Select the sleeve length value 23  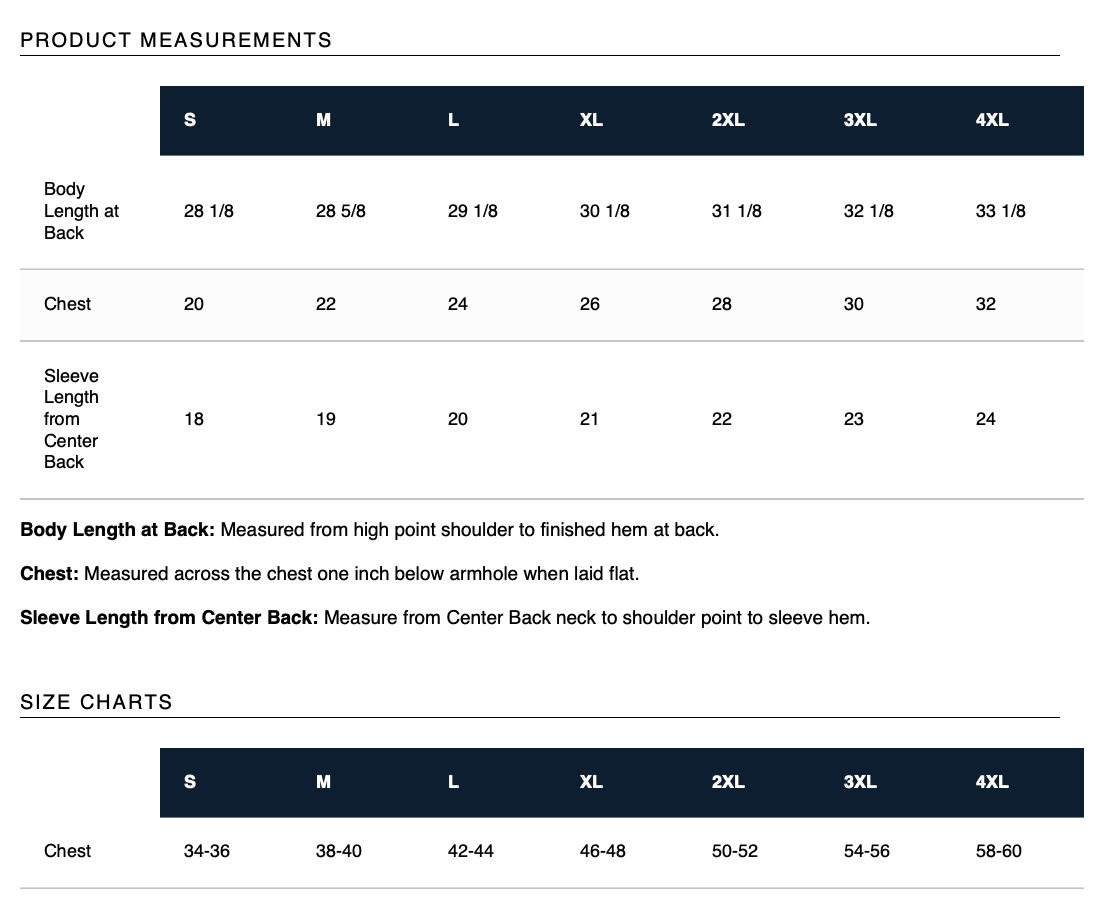point(853,419)
